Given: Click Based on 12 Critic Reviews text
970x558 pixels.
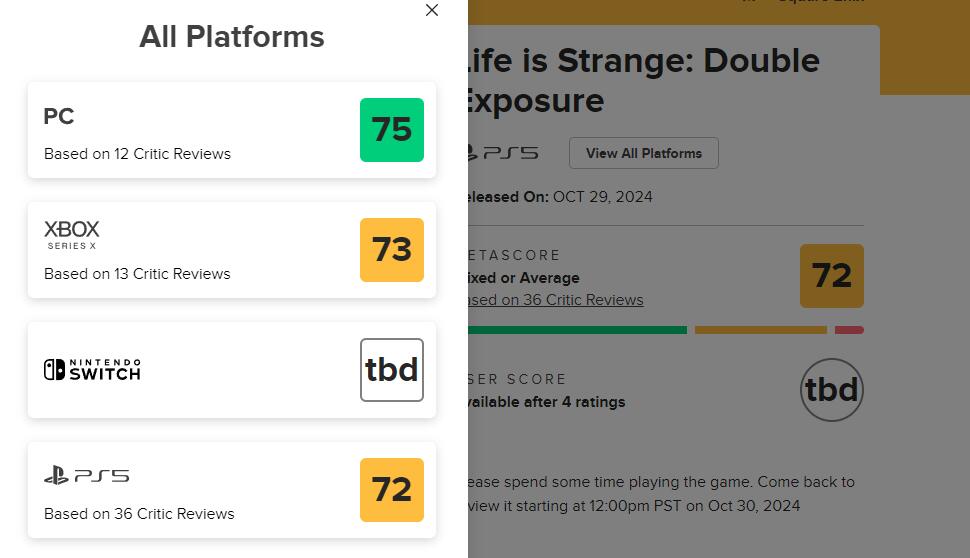Looking at the screenshot, I should tap(137, 154).
